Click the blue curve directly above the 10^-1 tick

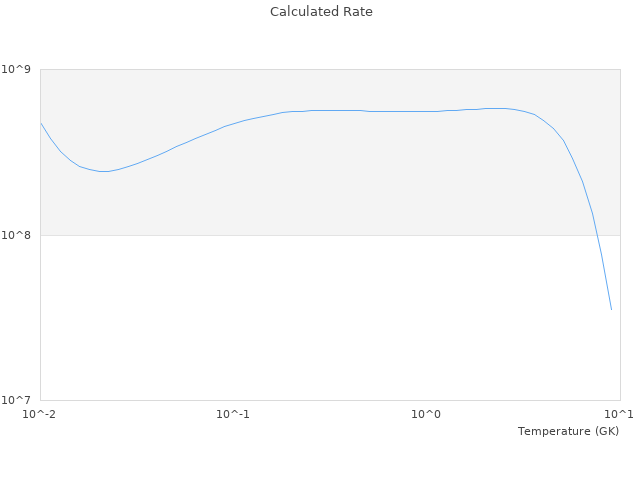(232, 124)
